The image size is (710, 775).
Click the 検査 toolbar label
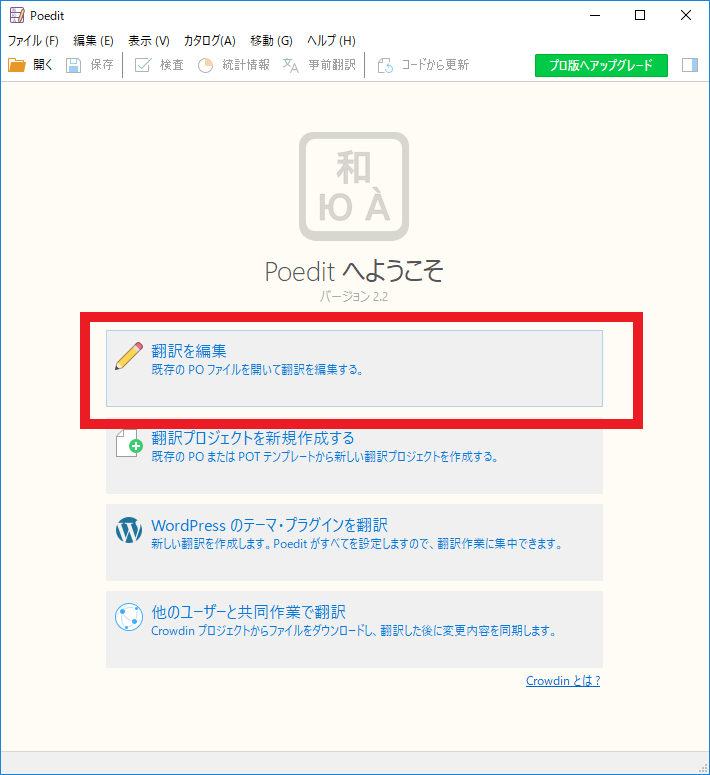click(172, 65)
